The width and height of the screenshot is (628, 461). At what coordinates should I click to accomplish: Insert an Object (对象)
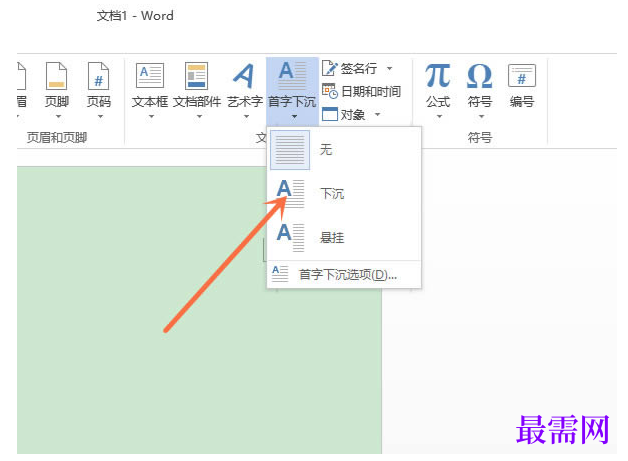click(x=343, y=115)
